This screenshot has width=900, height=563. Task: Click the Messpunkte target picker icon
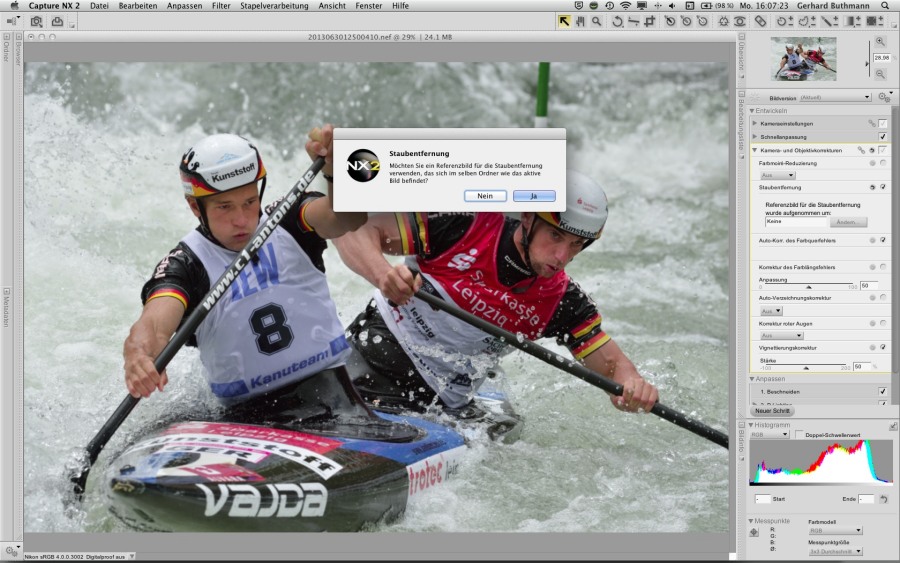point(754,533)
